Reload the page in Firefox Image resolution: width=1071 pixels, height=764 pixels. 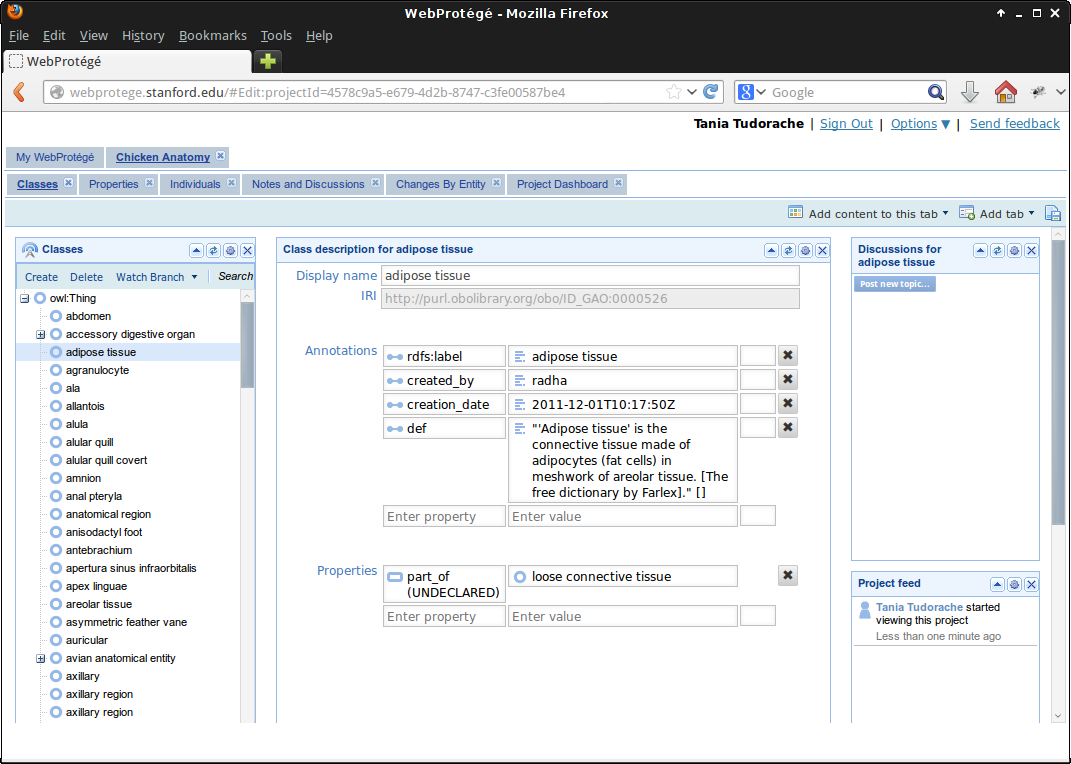point(711,91)
